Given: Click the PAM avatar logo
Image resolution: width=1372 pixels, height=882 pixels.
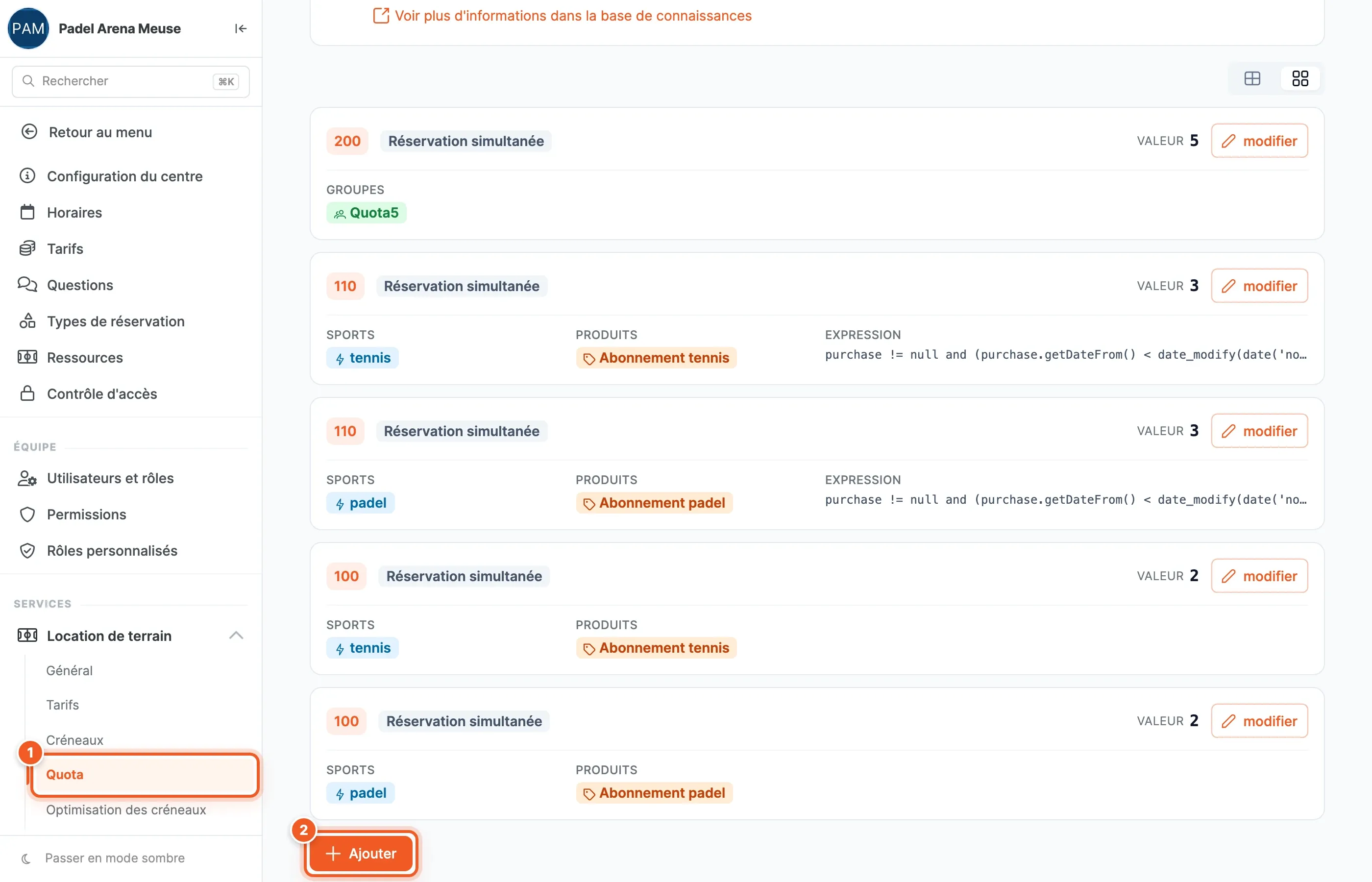Looking at the screenshot, I should (28, 28).
